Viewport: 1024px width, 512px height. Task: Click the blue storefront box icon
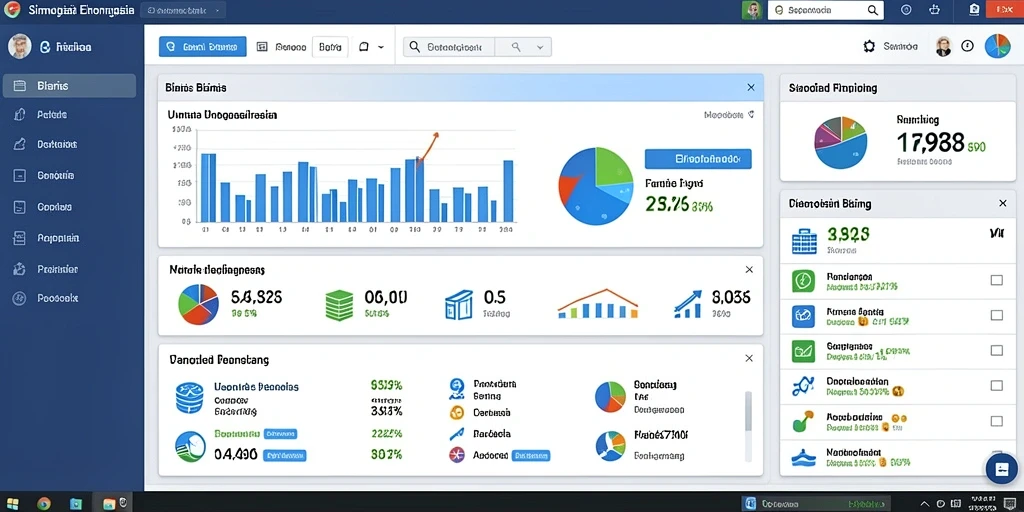pyautogui.click(x=459, y=305)
